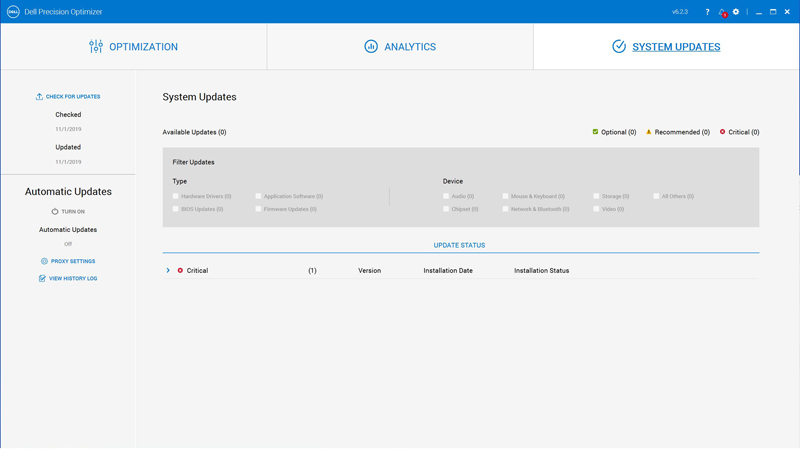Turn on Automatic Updates

(68, 212)
